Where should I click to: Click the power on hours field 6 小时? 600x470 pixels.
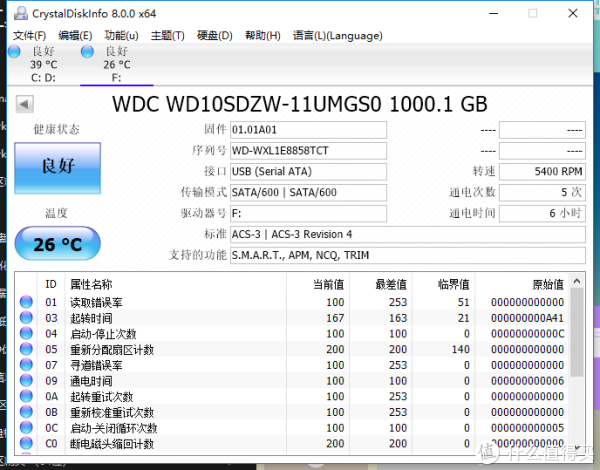(x=542, y=213)
